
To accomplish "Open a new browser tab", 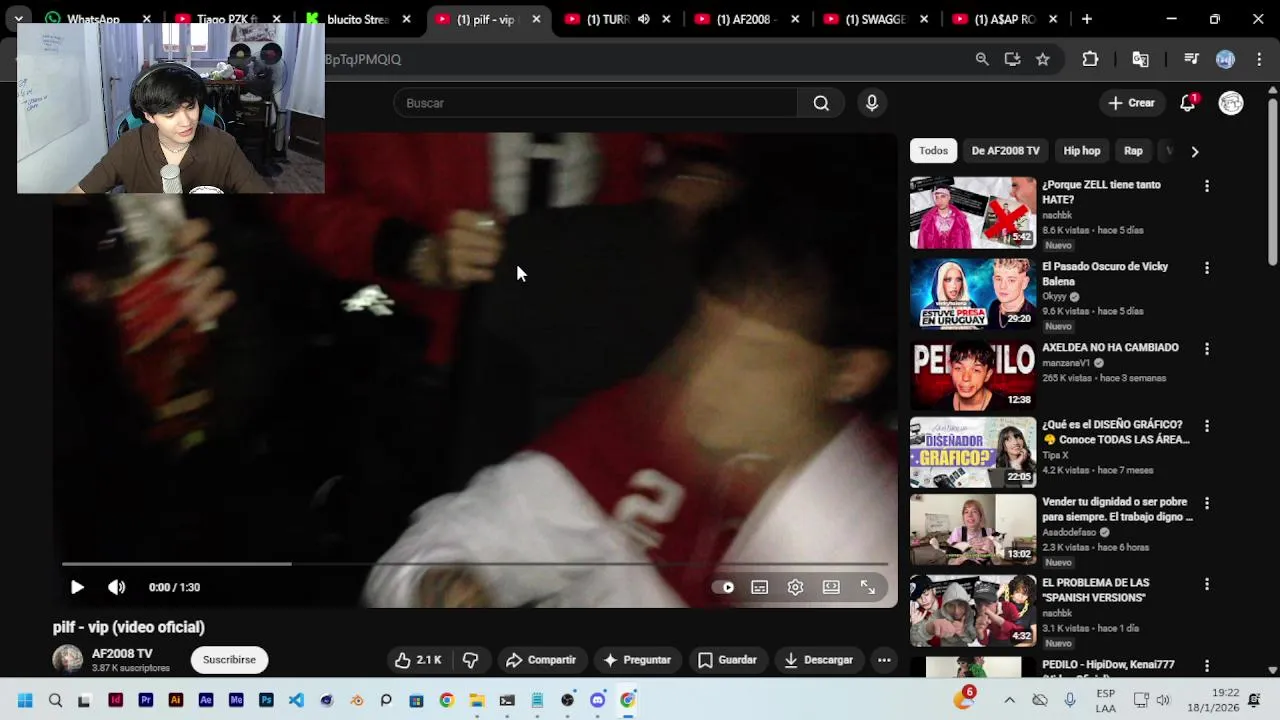I will [x=1087, y=19].
